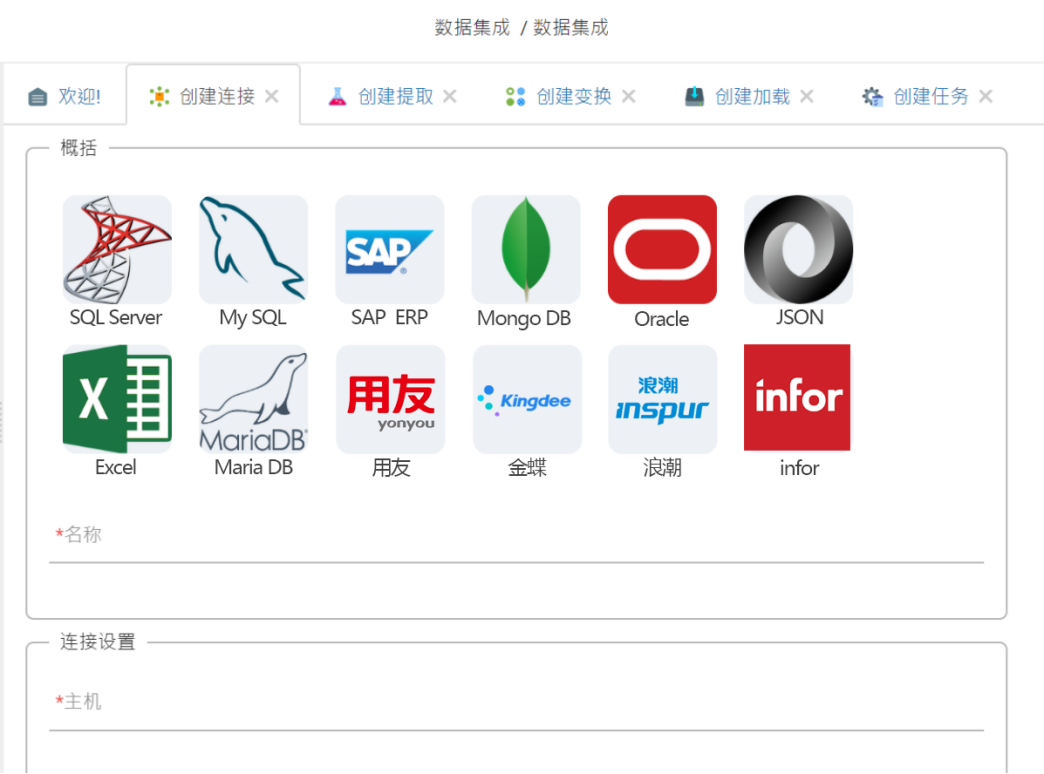Click the 'infor' label below the logo

point(799,468)
